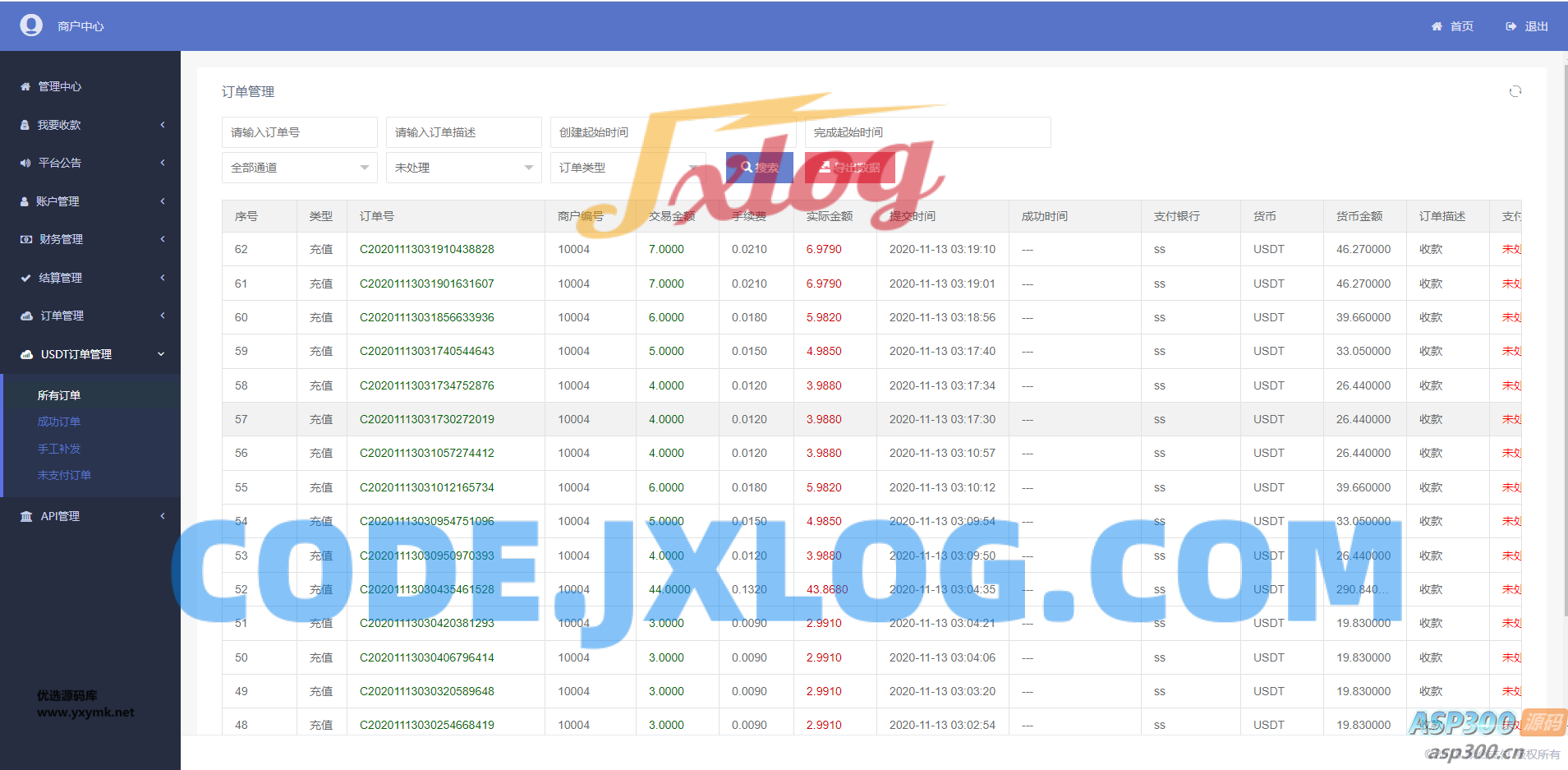Click the home icon beside 首页
Screen dimensions: 1568x770
1437,26
